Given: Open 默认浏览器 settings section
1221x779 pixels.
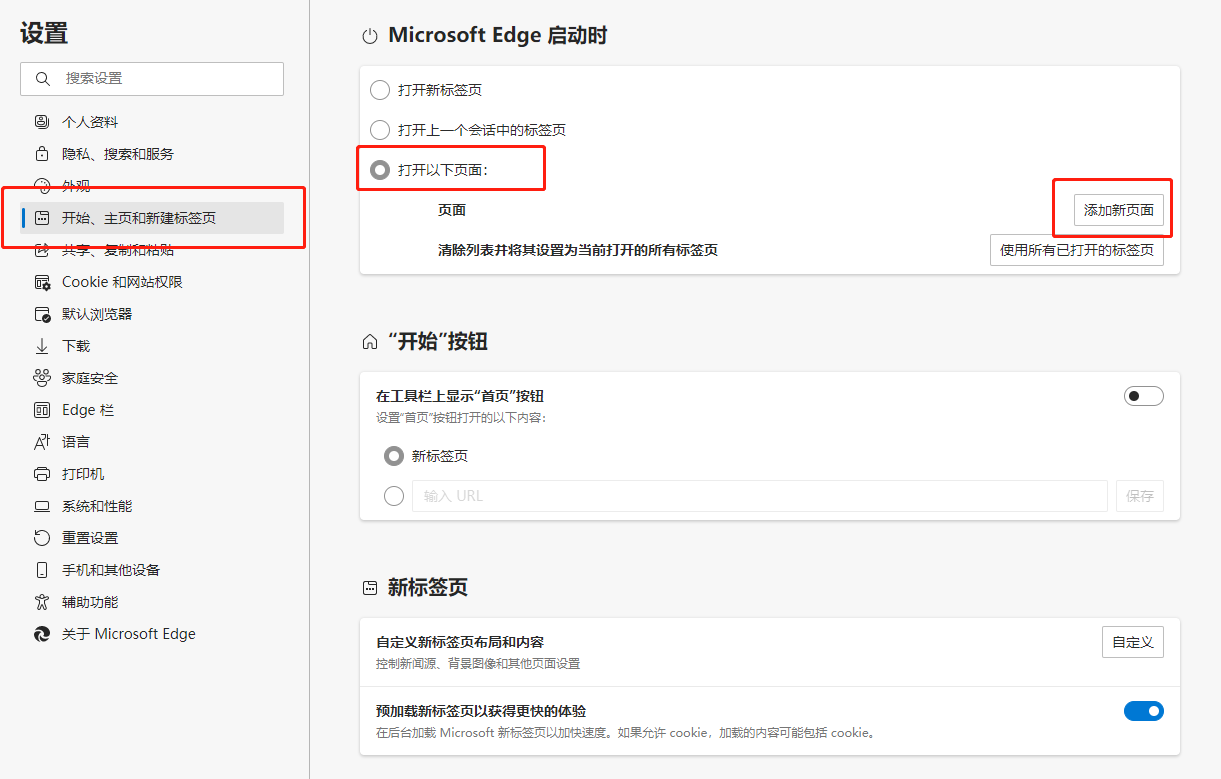Looking at the screenshot, I should (x=152, y=314).
